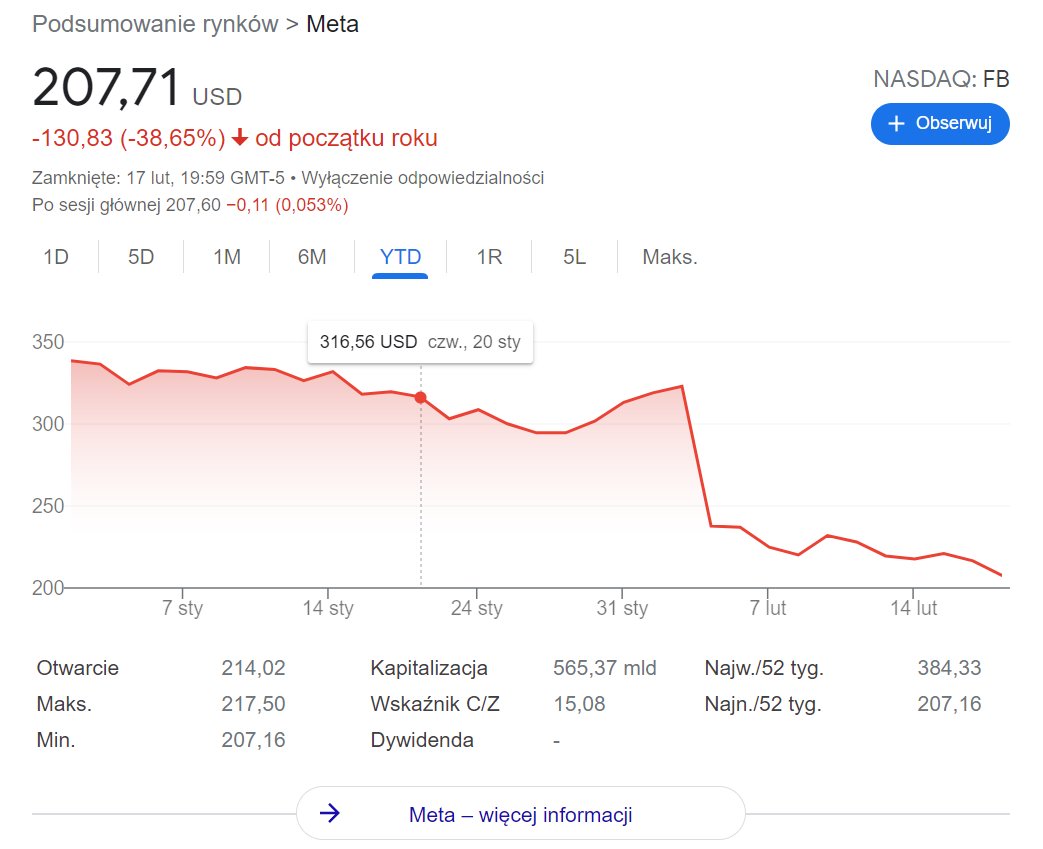
Task: Click the 14 lut axis label
Action: coord(913,608)
